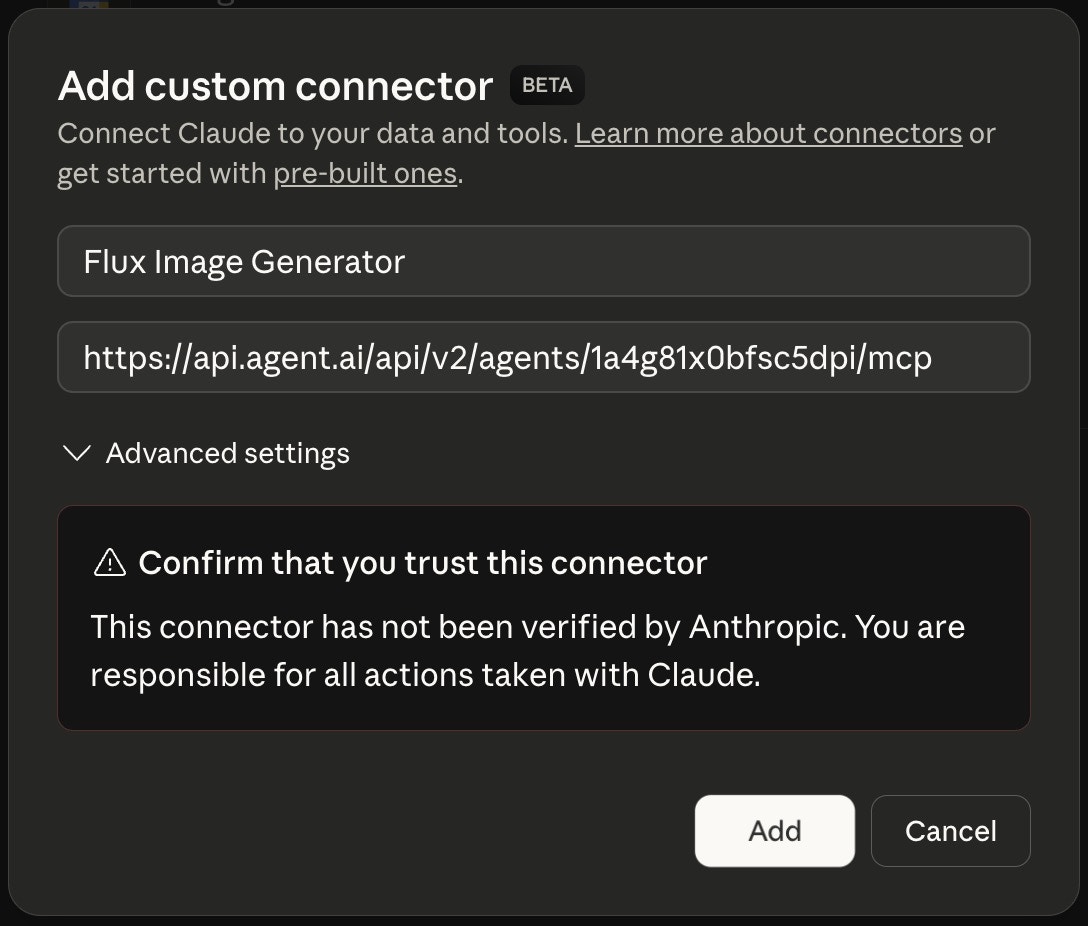The width and height of the screenshot is (1088, 926).
Task: Cancel adding the custom connector
Action: pos(950,831)
